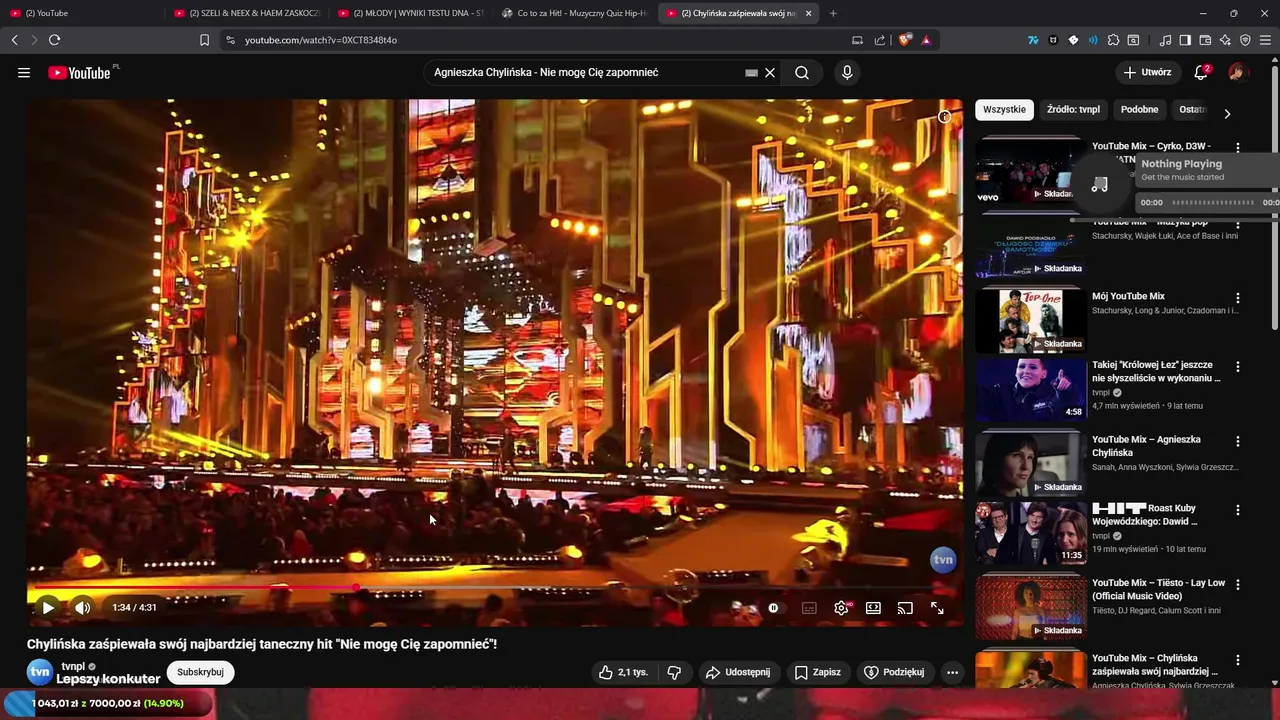
Task: Reload the page
Action: [54, 40]
